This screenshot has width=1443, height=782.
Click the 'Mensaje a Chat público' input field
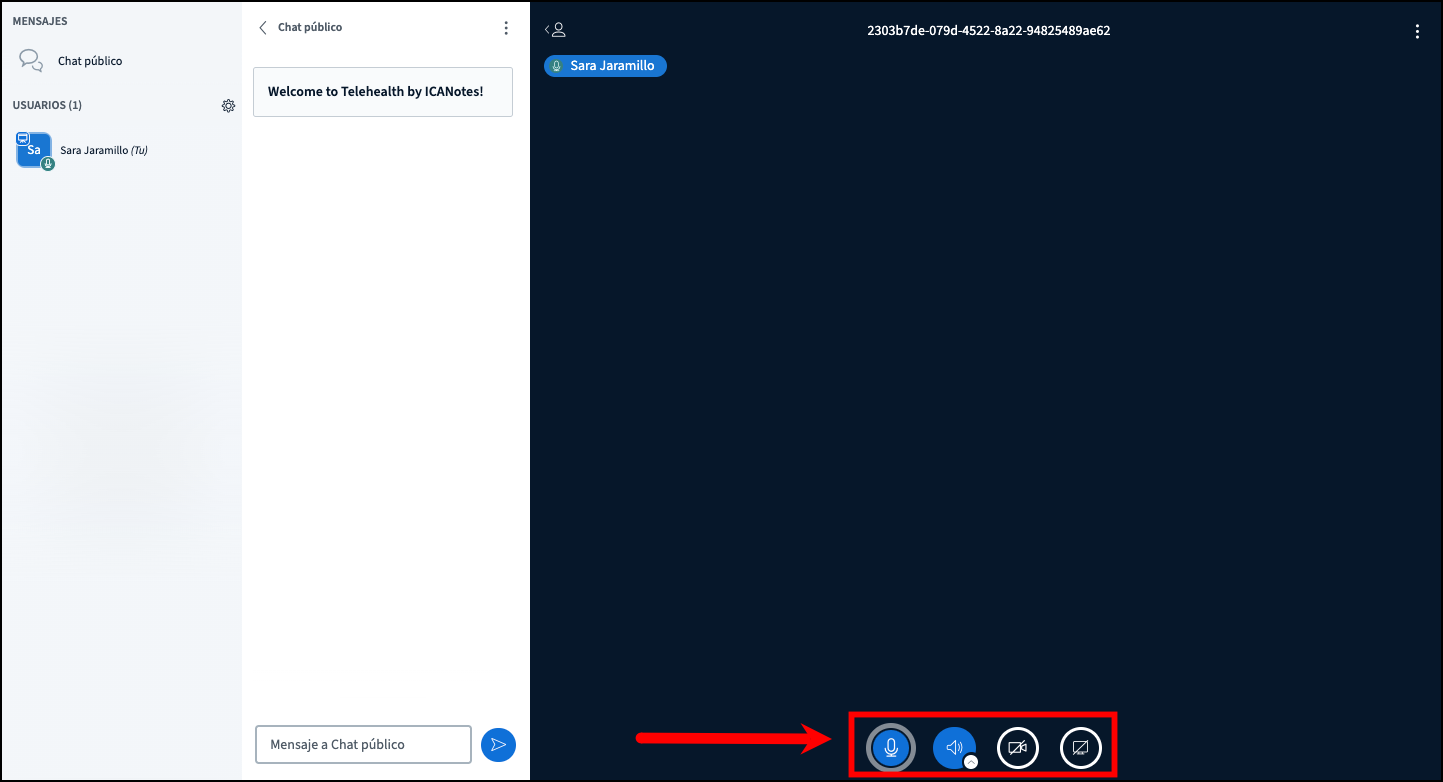pyautogui.click(x=363, y=745)
